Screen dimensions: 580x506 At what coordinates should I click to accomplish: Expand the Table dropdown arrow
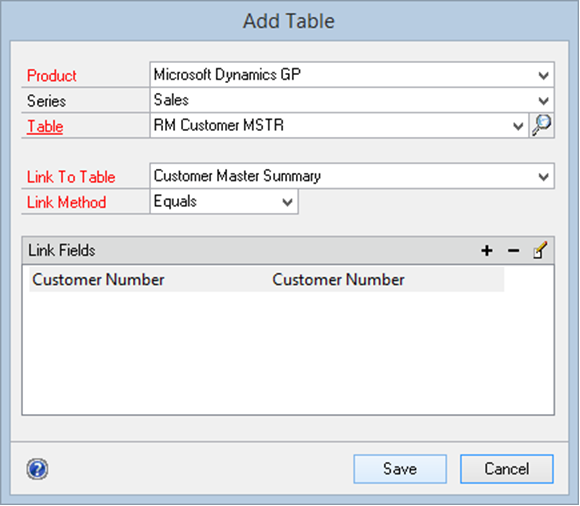pyautogui.click(x=518, y=126)
